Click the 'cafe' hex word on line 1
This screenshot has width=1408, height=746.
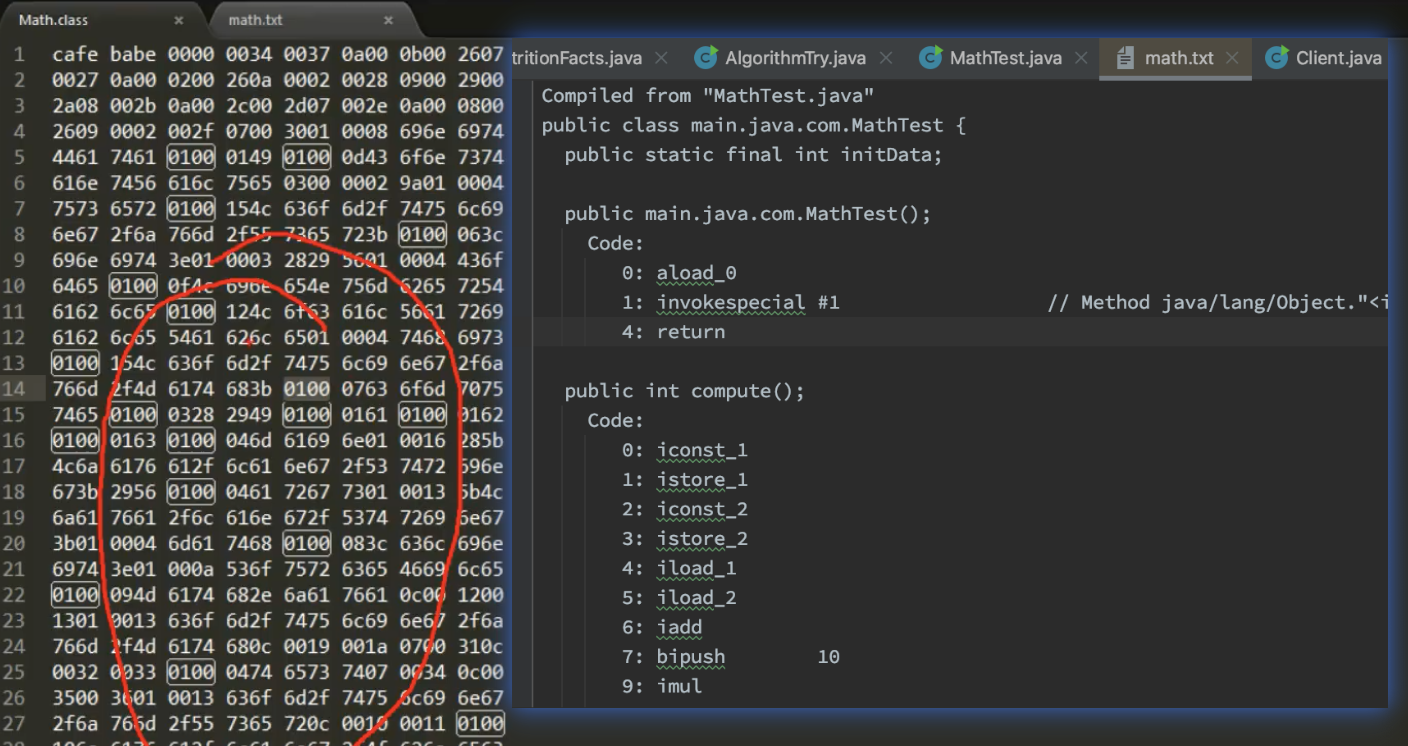click(x=75, y=54)
